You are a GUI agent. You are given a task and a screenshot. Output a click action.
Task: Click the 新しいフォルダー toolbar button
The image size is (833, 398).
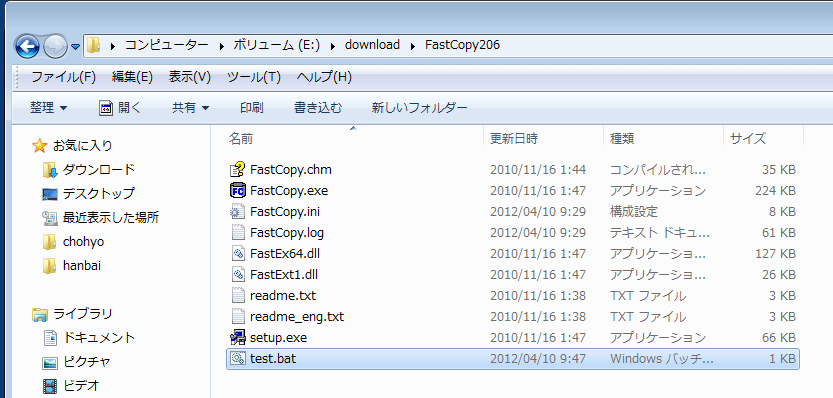point(419,108)
